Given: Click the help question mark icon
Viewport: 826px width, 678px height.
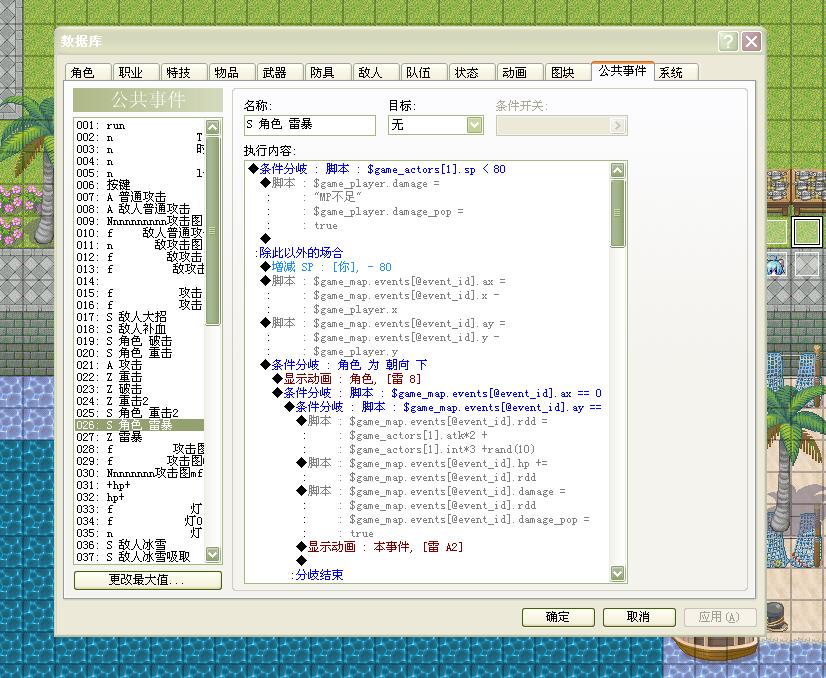Looking at the screenshot, I should [x=728, y=41].
